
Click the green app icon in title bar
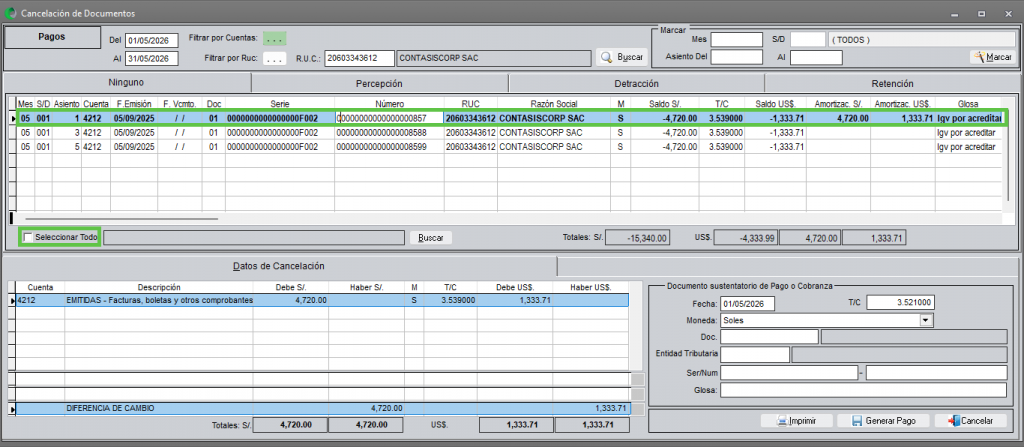(10, 13)
